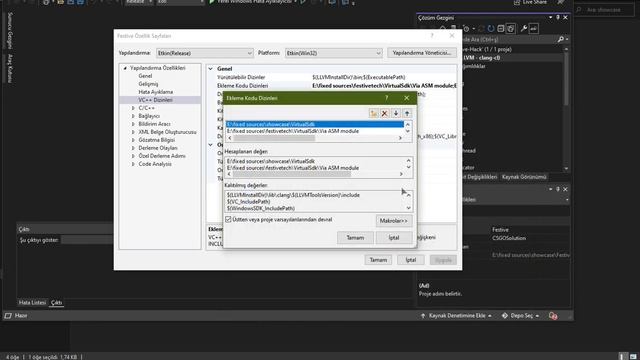Image resolution: width=640 pixels, height=360 pixels.
Task: Click down arrow of Kalıtılmış değerler list
Action: pyautogui.click(x=409, y=208)
